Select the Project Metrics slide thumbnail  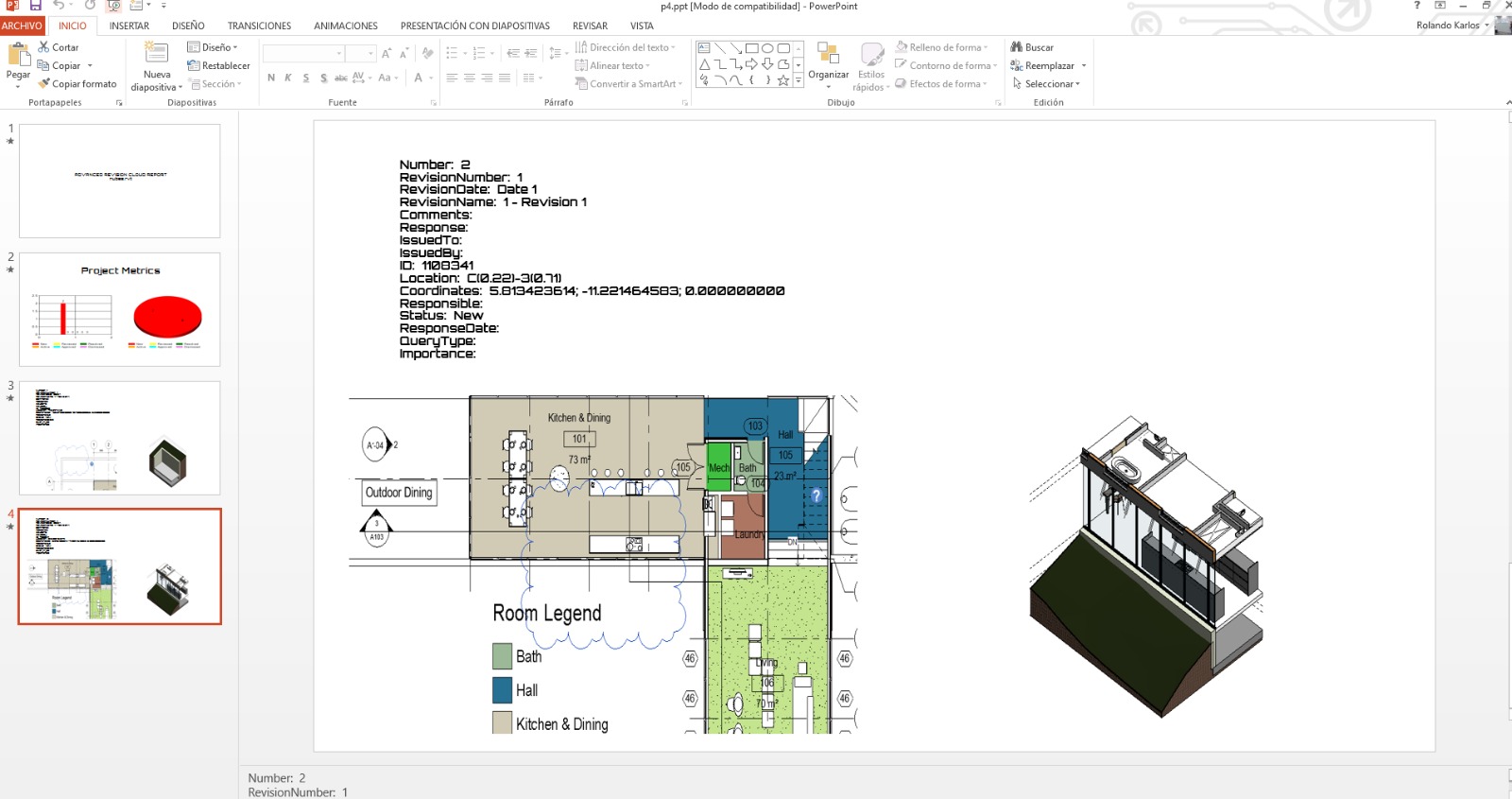click(120, 309)
